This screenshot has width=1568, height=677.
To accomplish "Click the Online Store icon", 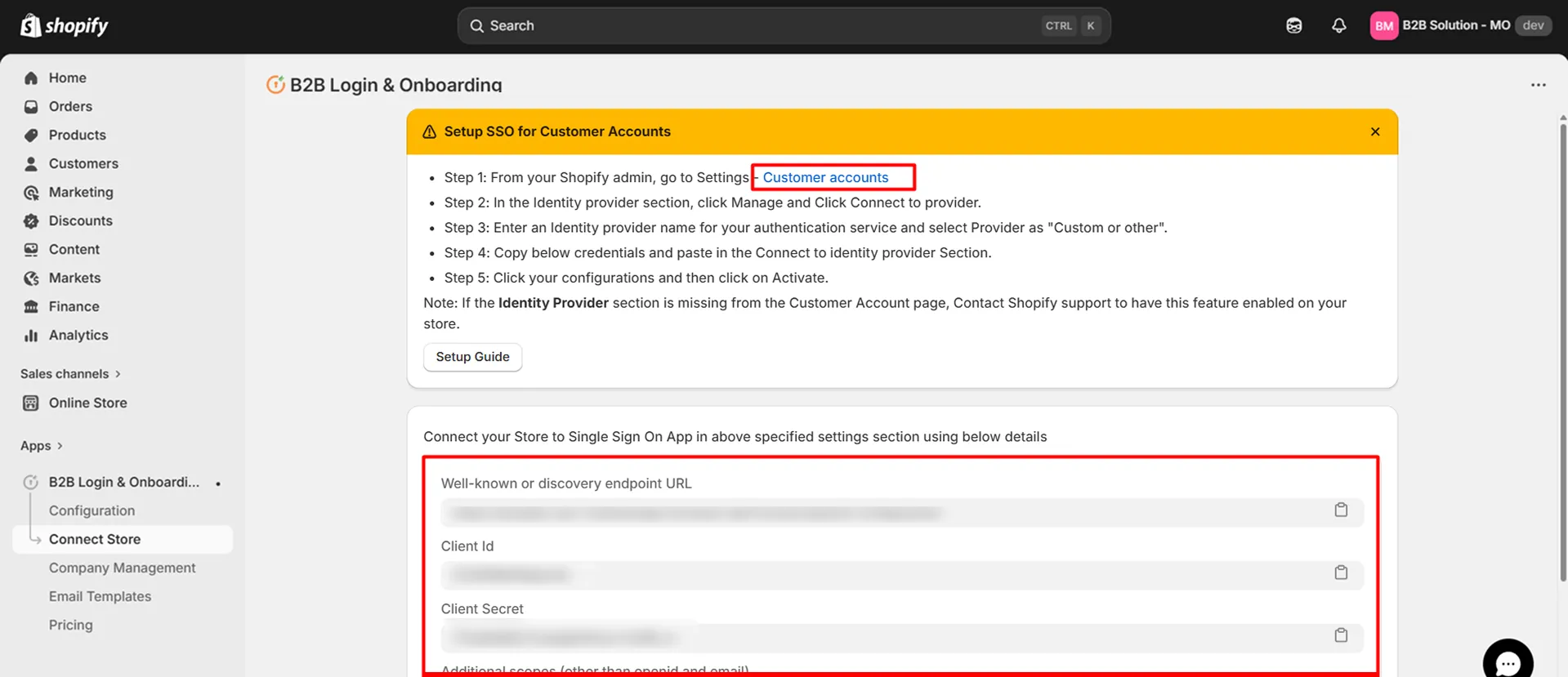I will [31, 403].
